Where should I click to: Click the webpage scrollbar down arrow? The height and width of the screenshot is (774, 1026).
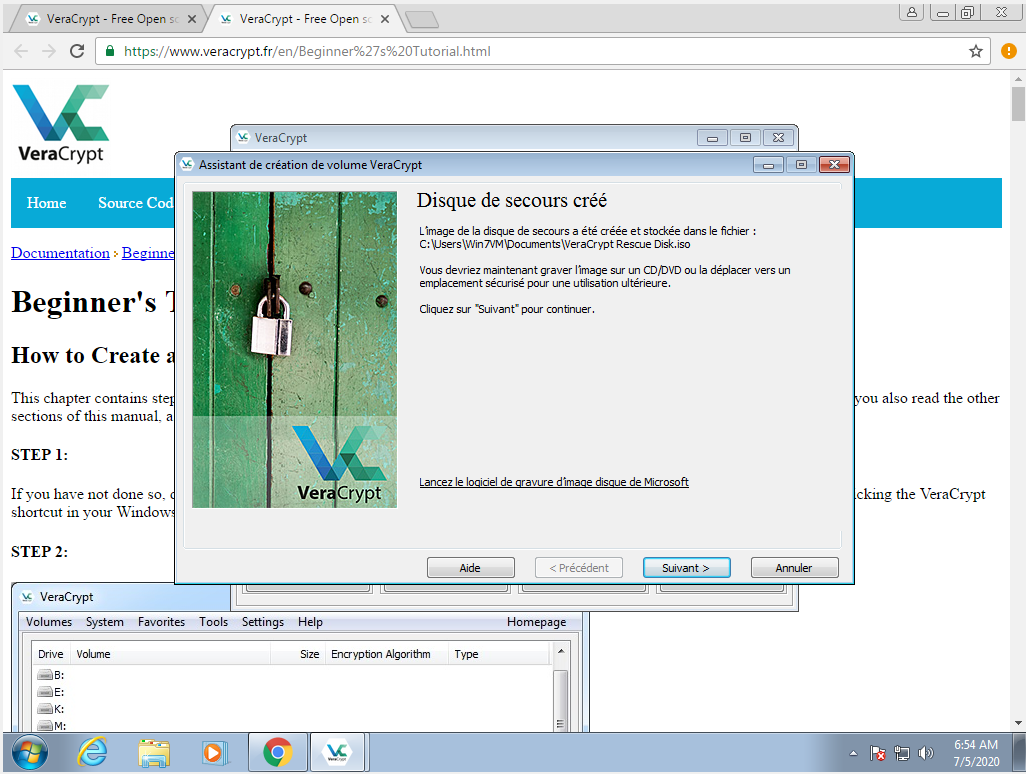tap(1018, 722)
